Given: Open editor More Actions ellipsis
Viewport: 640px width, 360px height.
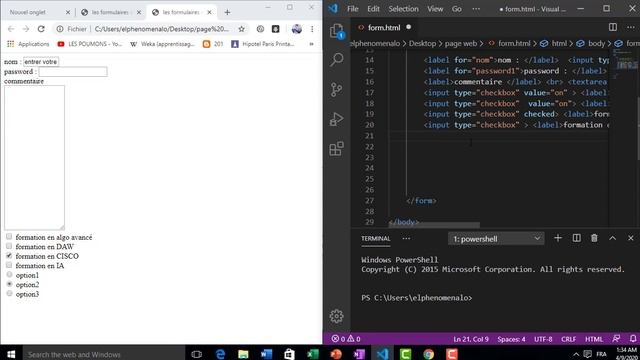Looking at the screenshot, I should (631, 27).
